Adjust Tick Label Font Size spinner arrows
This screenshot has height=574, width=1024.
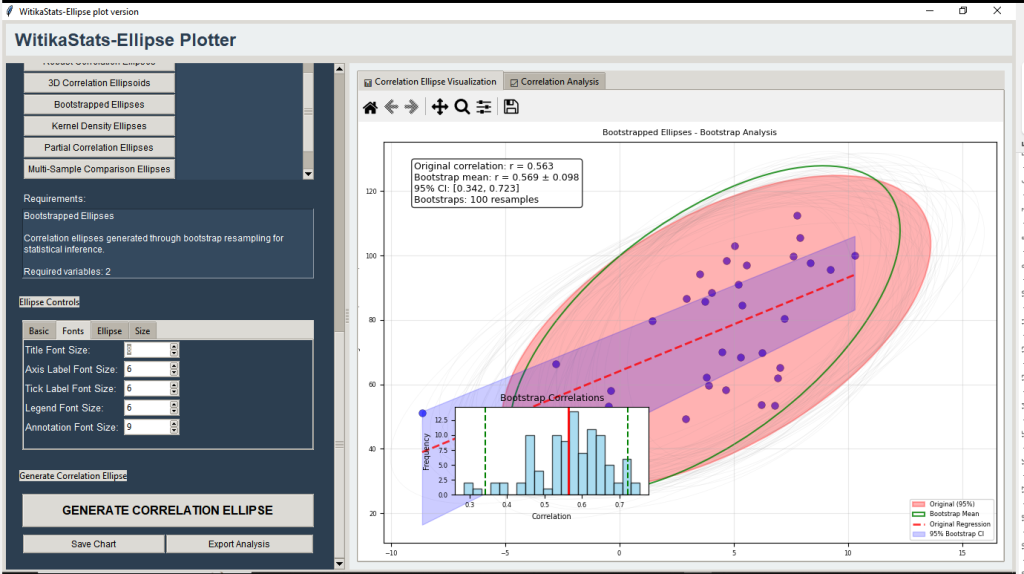tap(174, 389)
